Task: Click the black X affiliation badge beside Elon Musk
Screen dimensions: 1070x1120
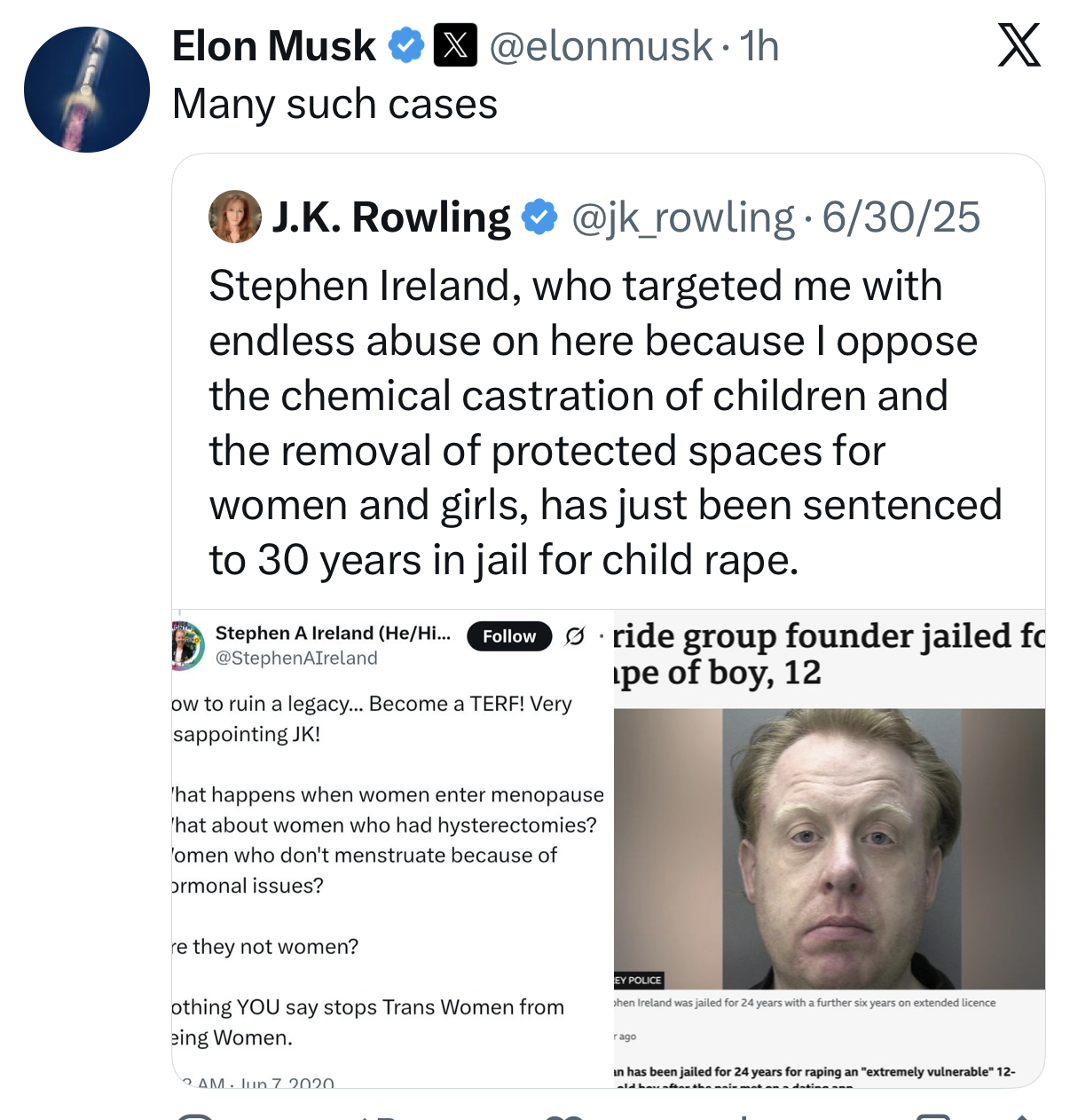Action: (x=455, y=46)
